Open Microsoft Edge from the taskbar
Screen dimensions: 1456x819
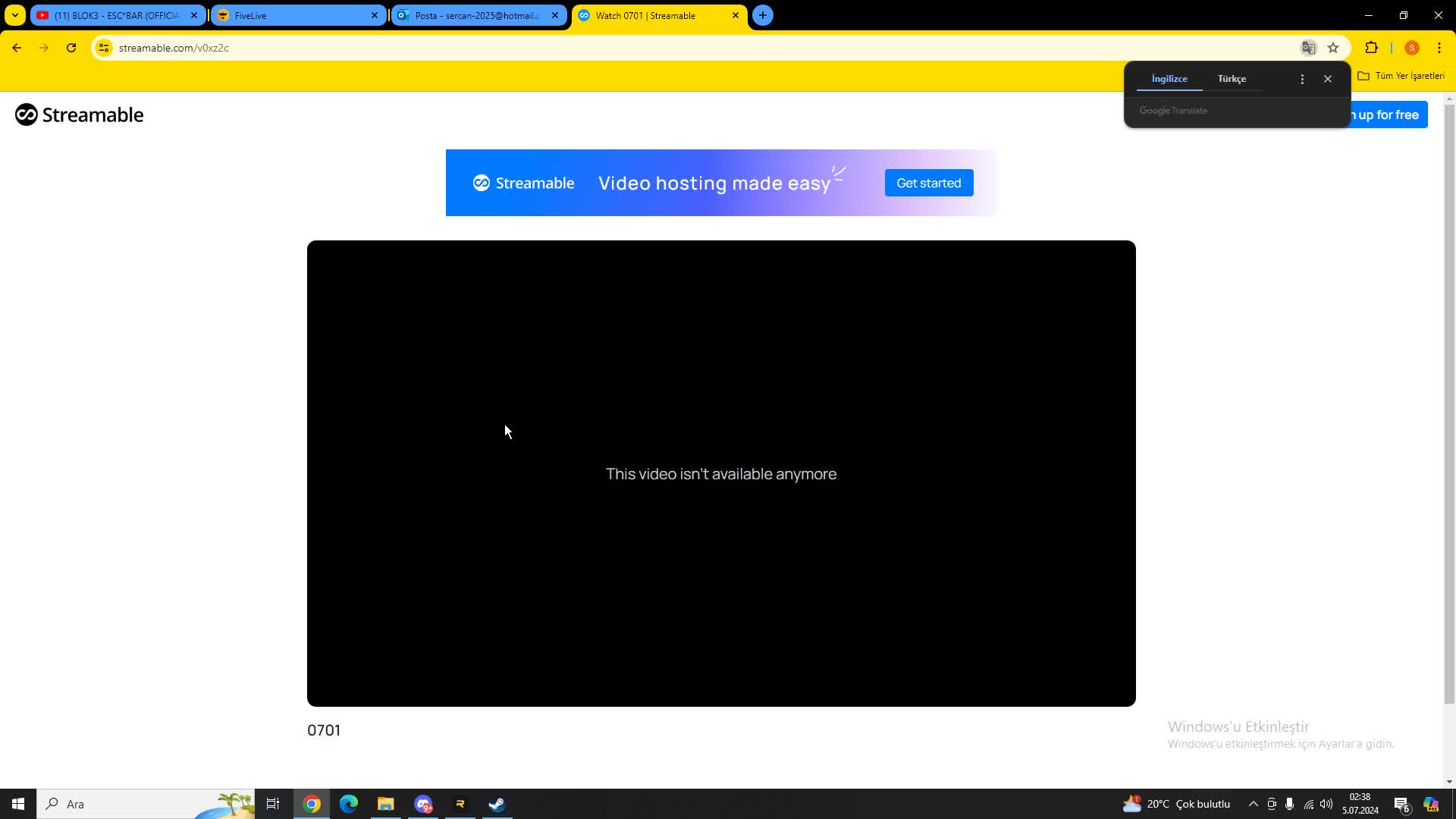(x=349, y=804)
